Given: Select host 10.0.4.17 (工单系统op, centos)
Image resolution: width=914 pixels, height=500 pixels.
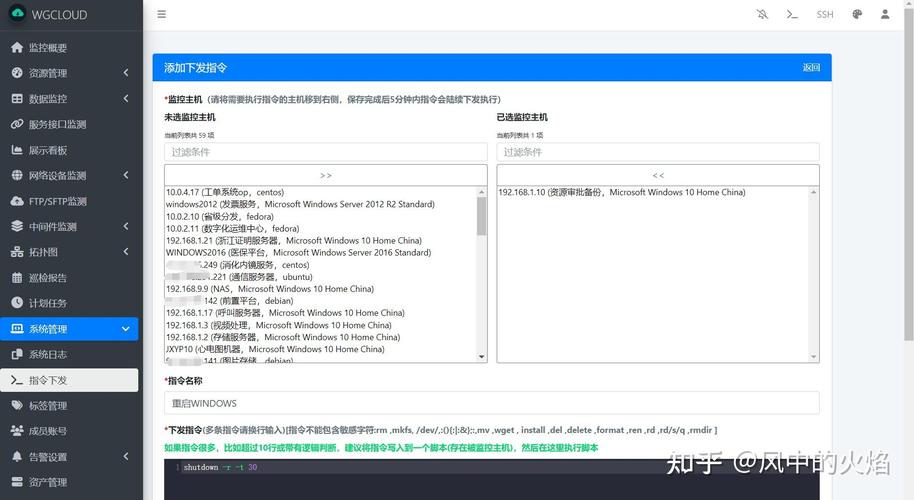Looking at the screenshot, I should point(225,192).
